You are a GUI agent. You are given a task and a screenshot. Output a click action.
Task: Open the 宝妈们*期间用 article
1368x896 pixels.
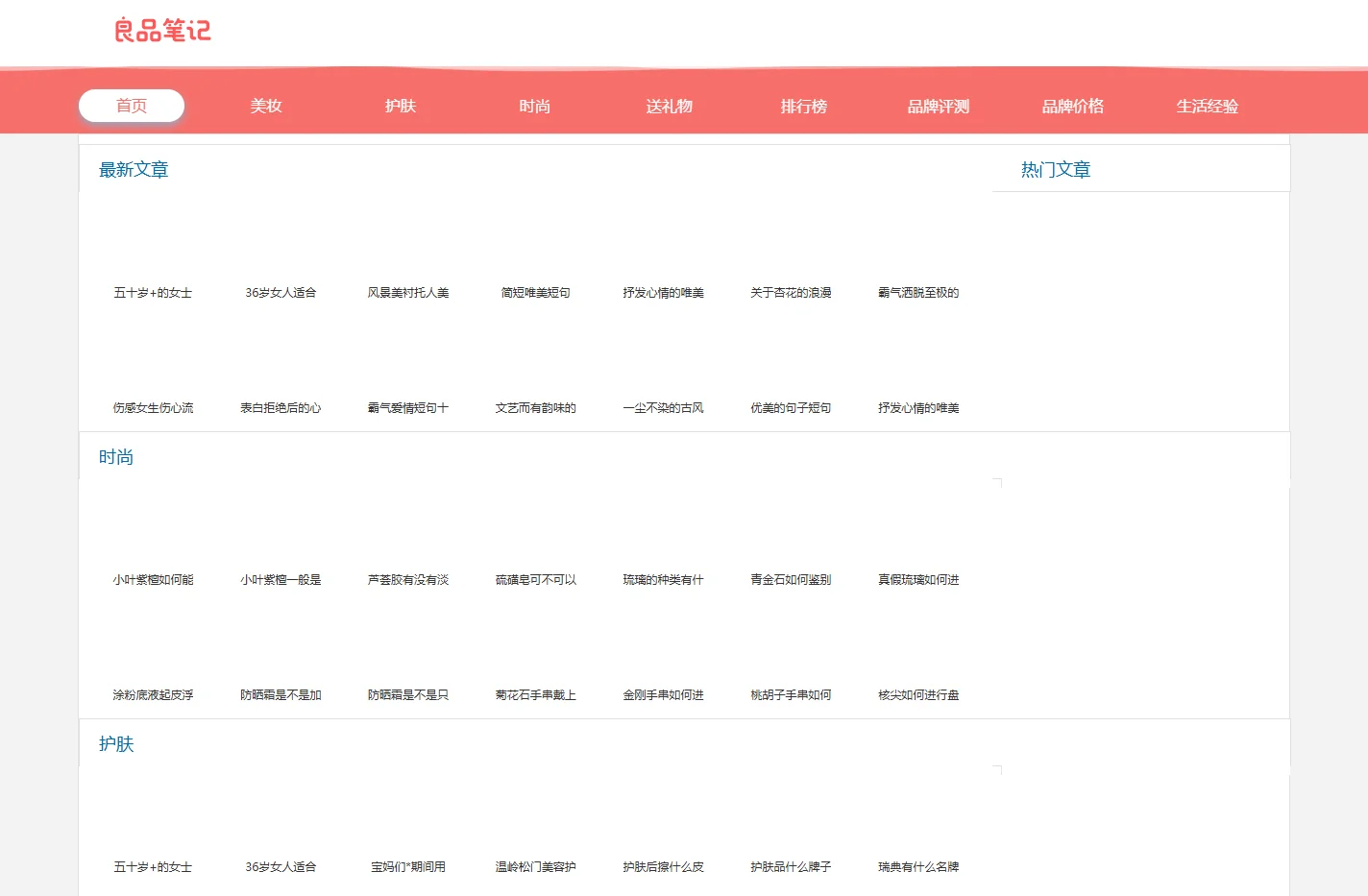tap(408, 867)
